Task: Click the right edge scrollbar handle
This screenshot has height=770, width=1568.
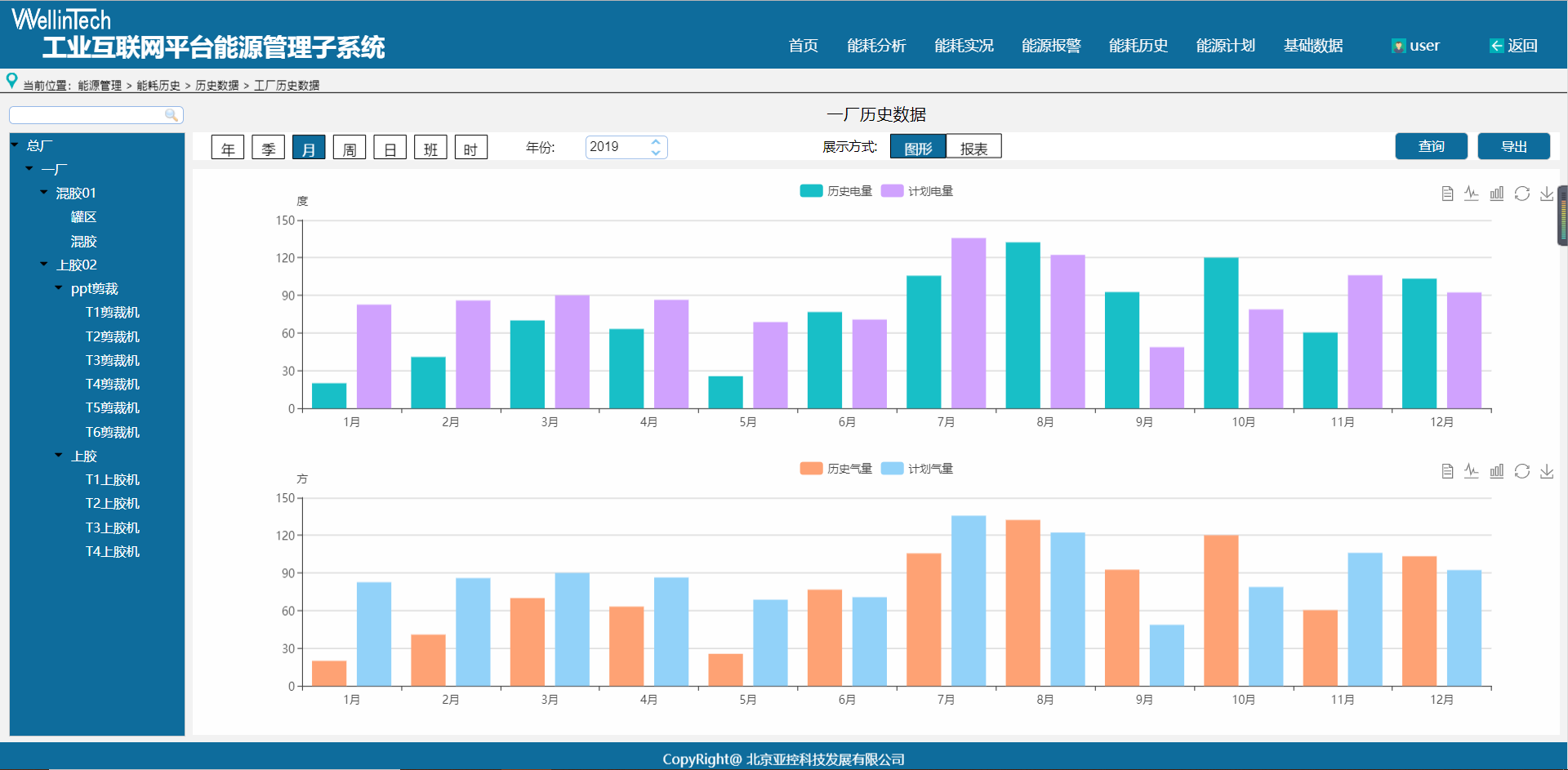Action: [x=1563, y=216]
